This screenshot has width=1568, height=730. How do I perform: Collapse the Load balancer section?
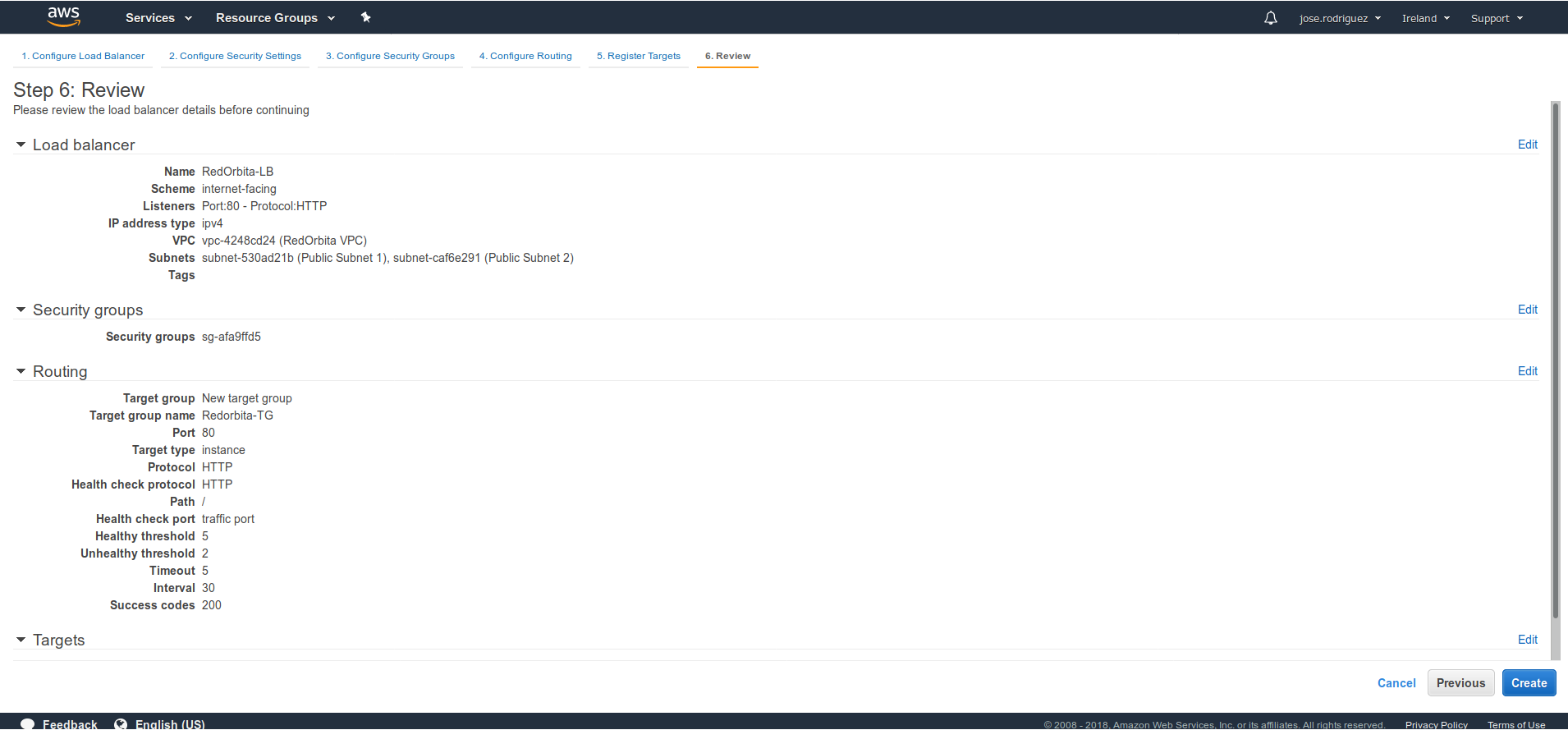tap(21, 145)
